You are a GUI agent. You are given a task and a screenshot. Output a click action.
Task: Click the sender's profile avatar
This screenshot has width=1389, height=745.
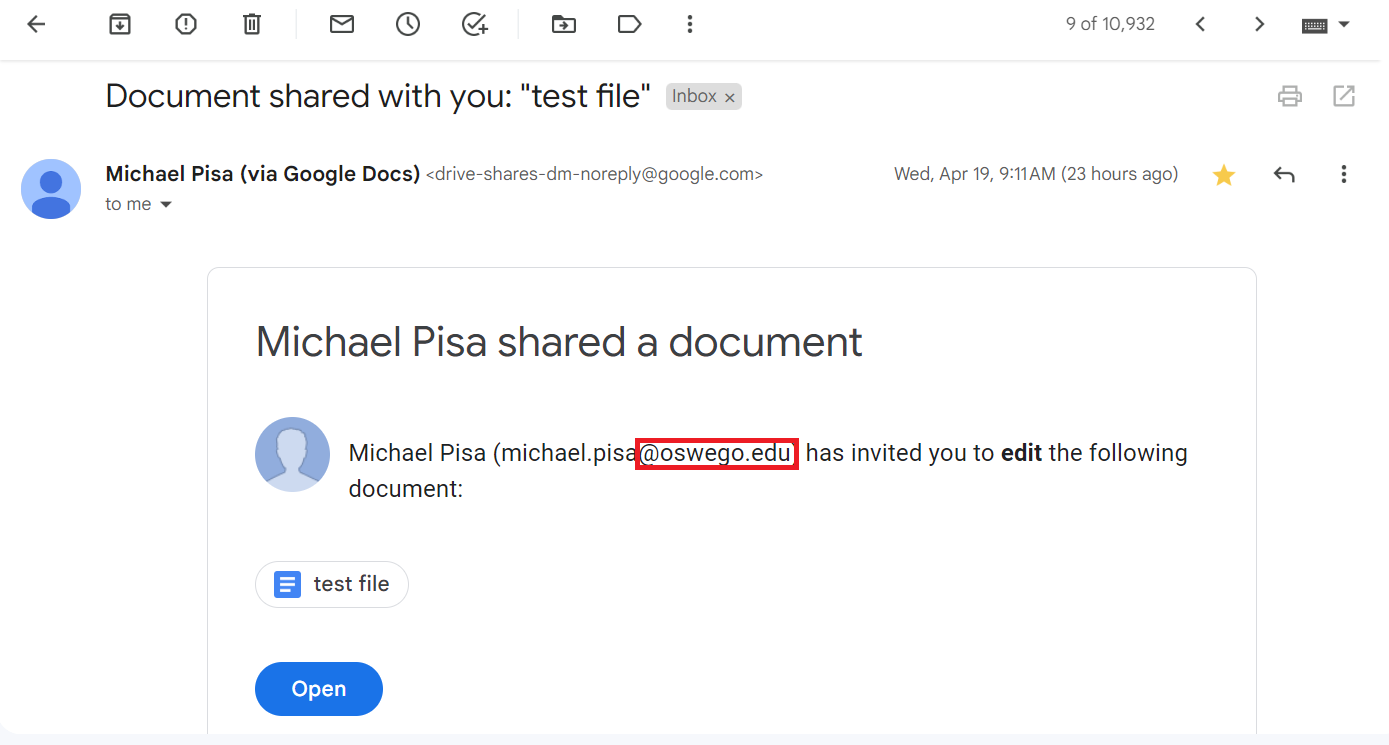click(51, 189)
